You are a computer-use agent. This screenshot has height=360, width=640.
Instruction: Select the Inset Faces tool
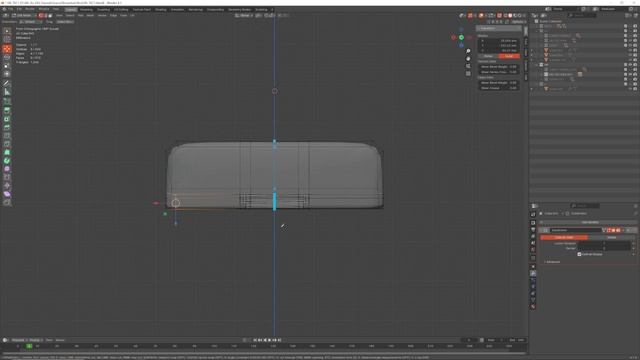click(x=7, y=119)
